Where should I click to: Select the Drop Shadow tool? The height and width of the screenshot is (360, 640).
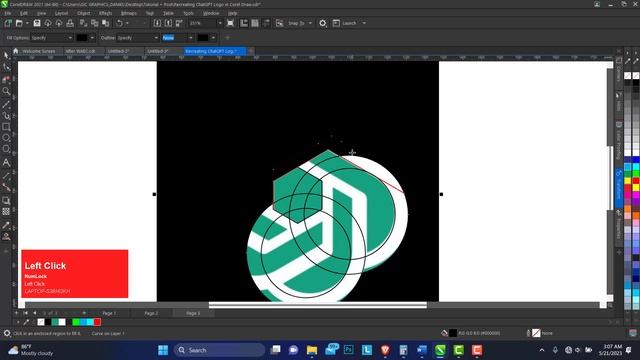(x=6, y=200)
